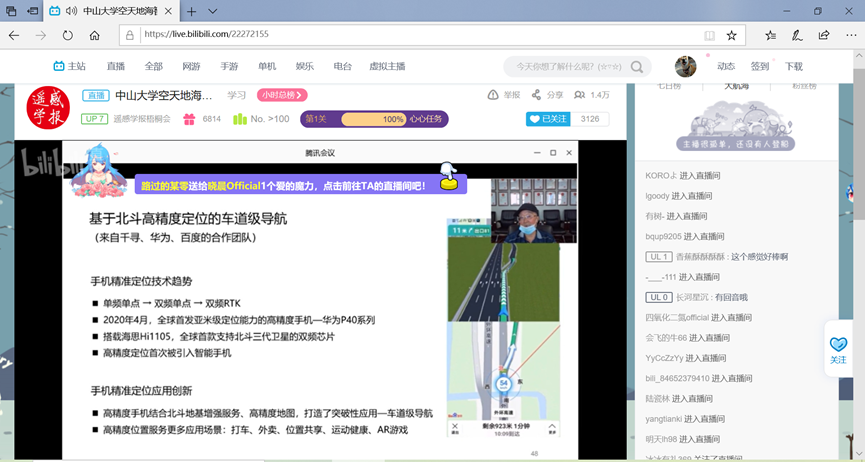Expand the 小时总榜 ranking badge
The width and height of the screenshot is (865, 462).
281,95
